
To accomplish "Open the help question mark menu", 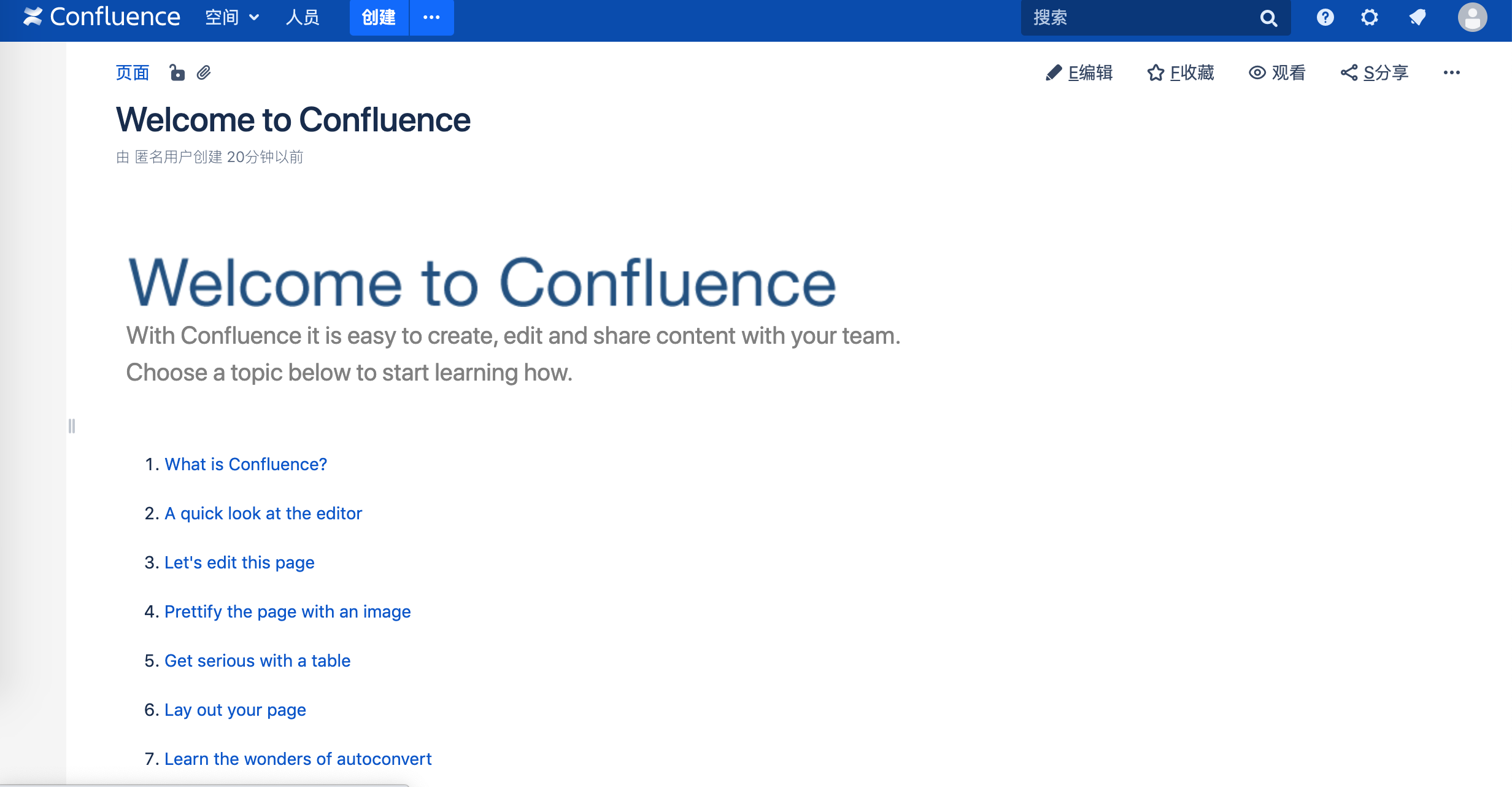I will (x=1325, y=17).
